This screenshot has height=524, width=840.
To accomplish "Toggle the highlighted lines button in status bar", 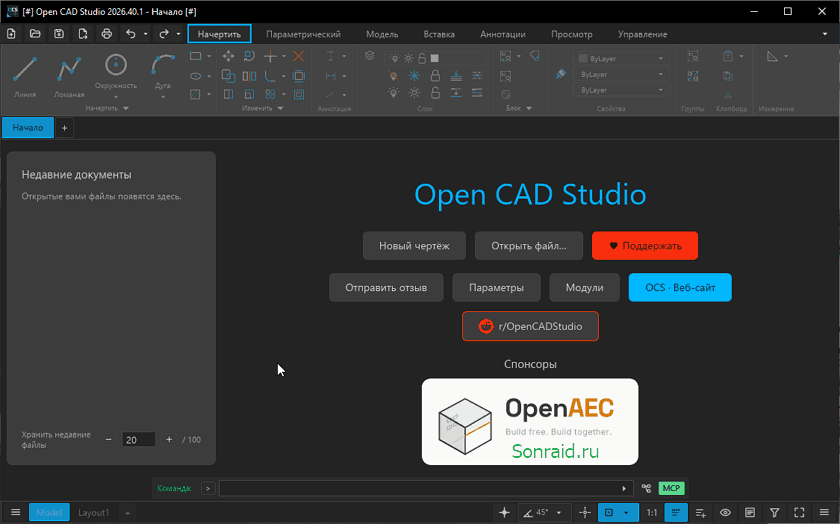I will pyautogui.click(x=676, y=513).
